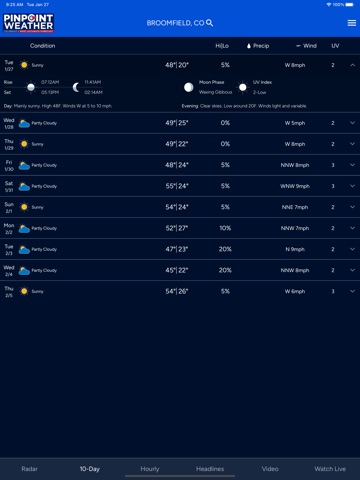Expand the Thu 2/5 forecast row
The width and height of the screenshot is (360, 480).
coord(352,291)
